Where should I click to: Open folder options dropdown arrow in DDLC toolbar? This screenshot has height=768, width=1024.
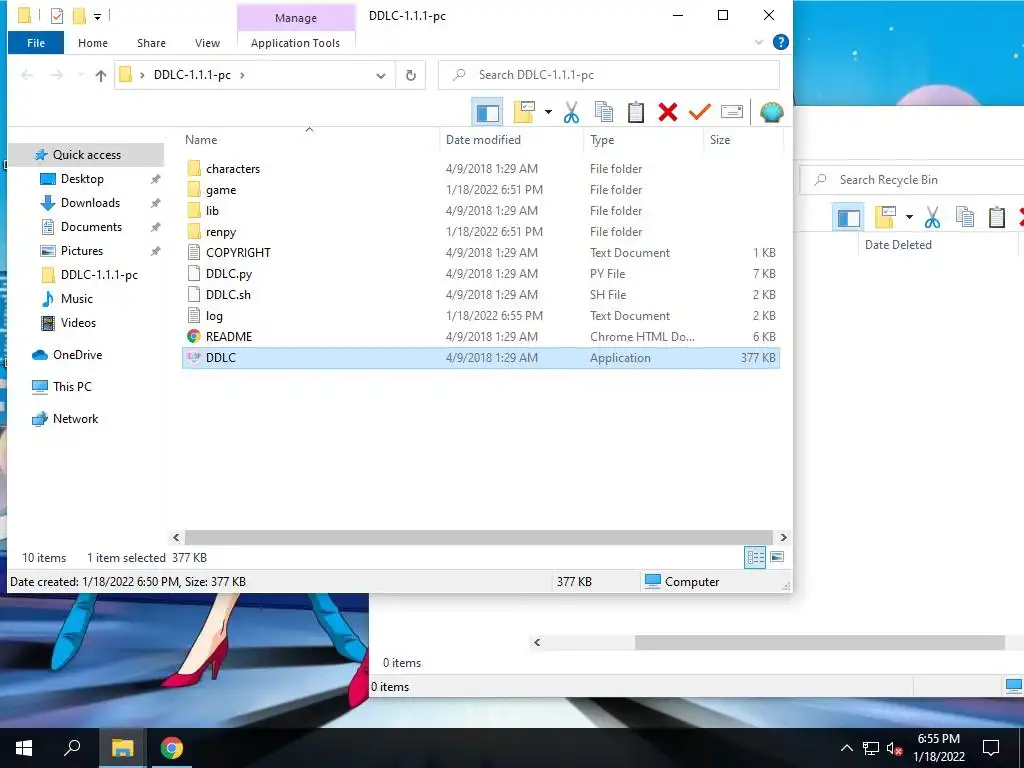548,112
